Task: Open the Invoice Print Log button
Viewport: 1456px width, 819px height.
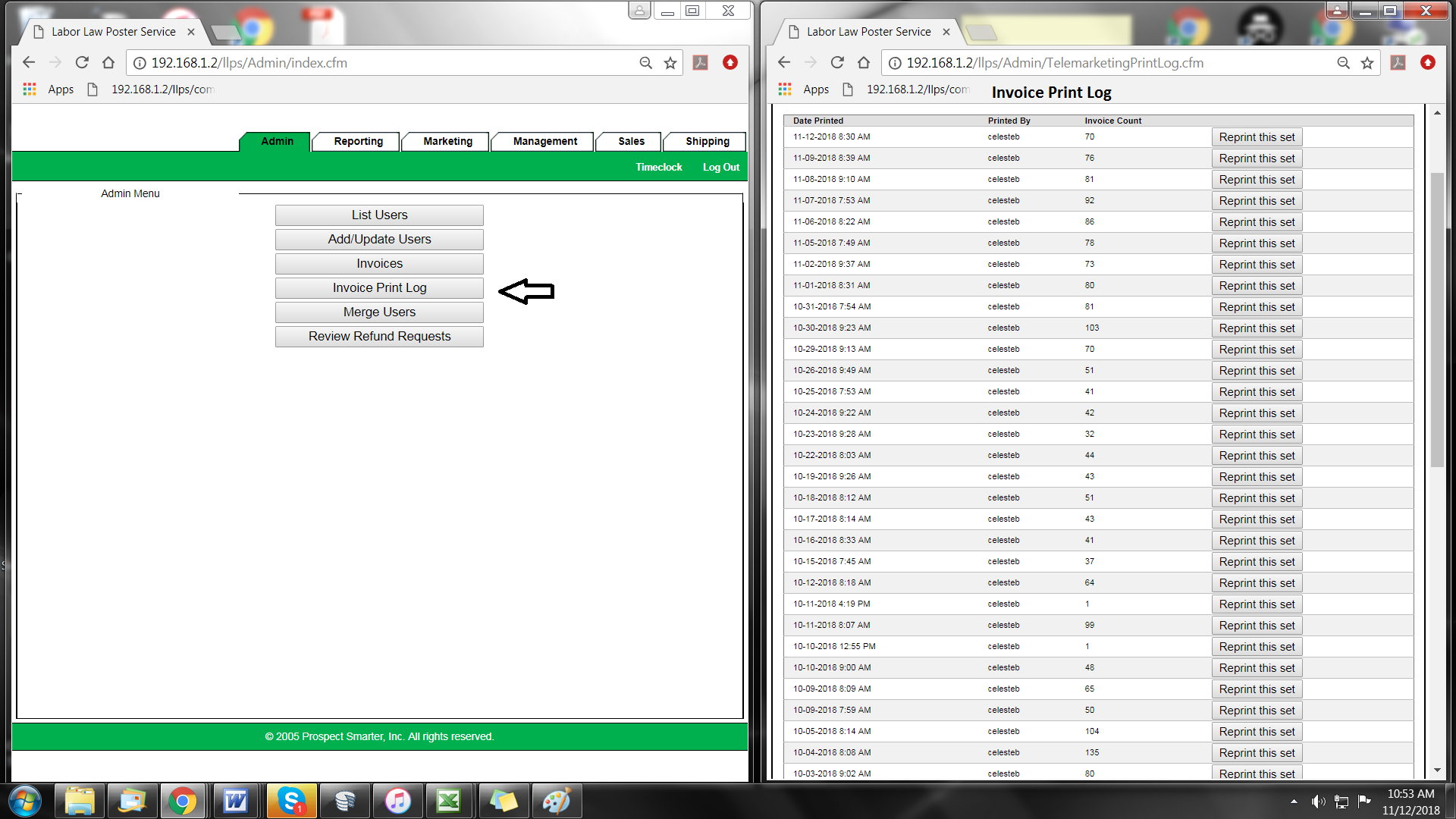Action: point(379,288)
